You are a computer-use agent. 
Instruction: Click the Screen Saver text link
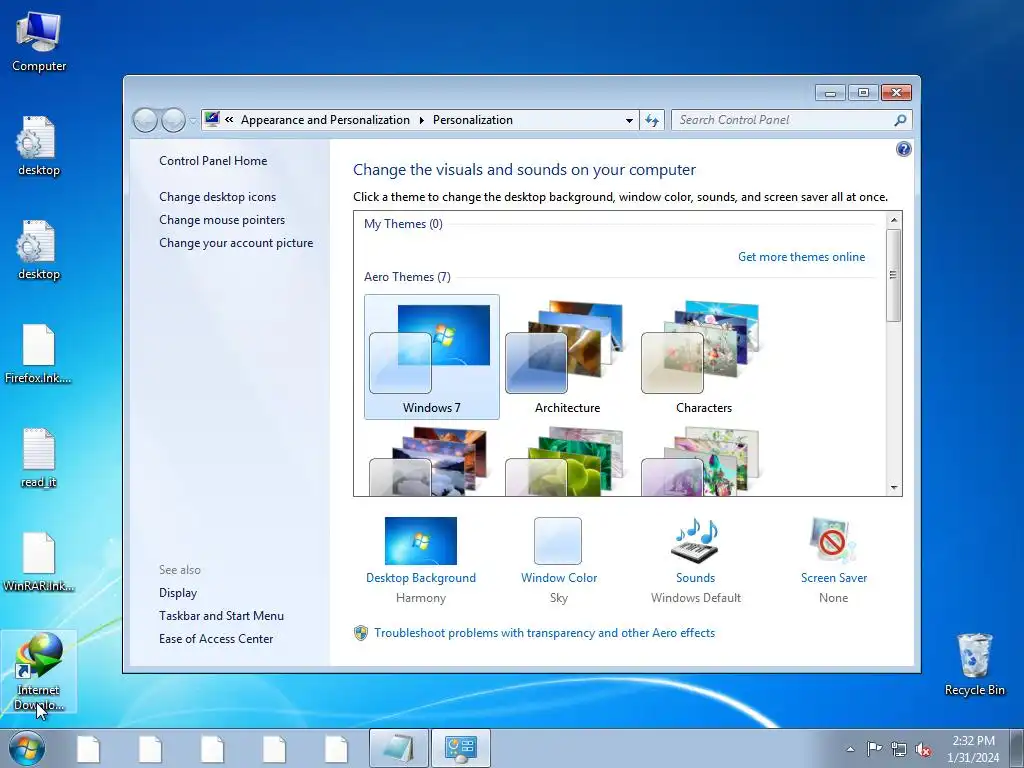click(x=834, y=578)
